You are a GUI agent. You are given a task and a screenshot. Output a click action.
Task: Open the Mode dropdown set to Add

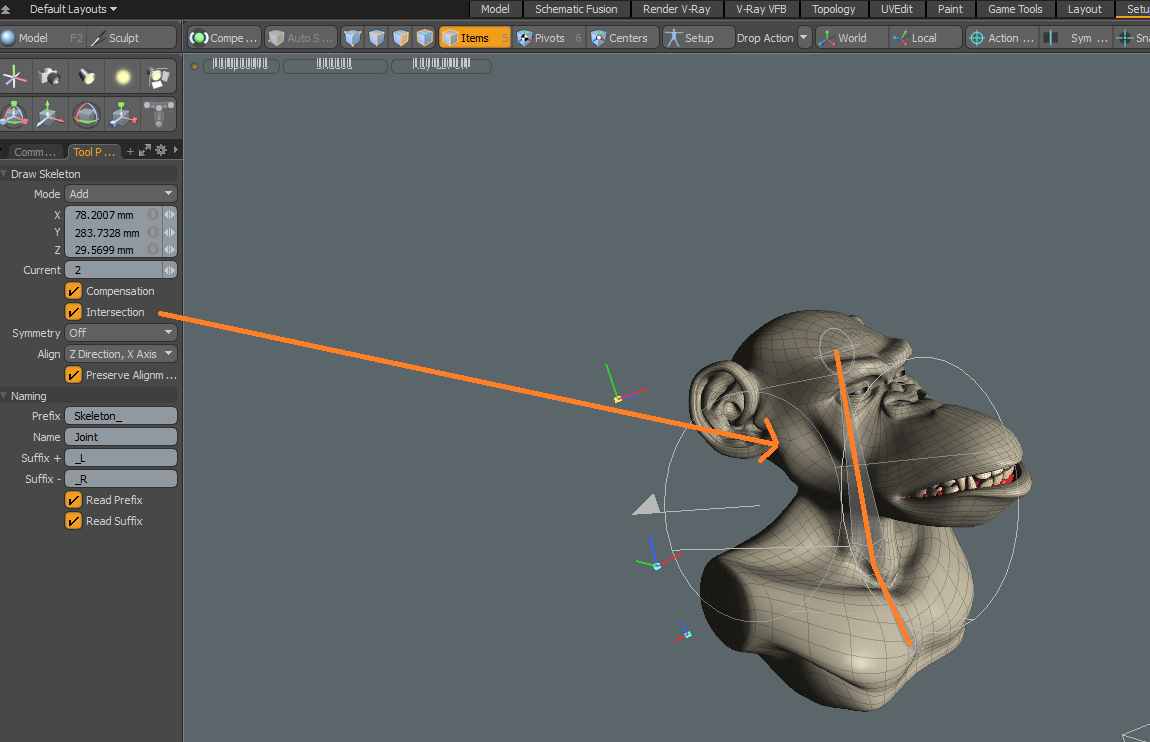click(x=120, y=194)
